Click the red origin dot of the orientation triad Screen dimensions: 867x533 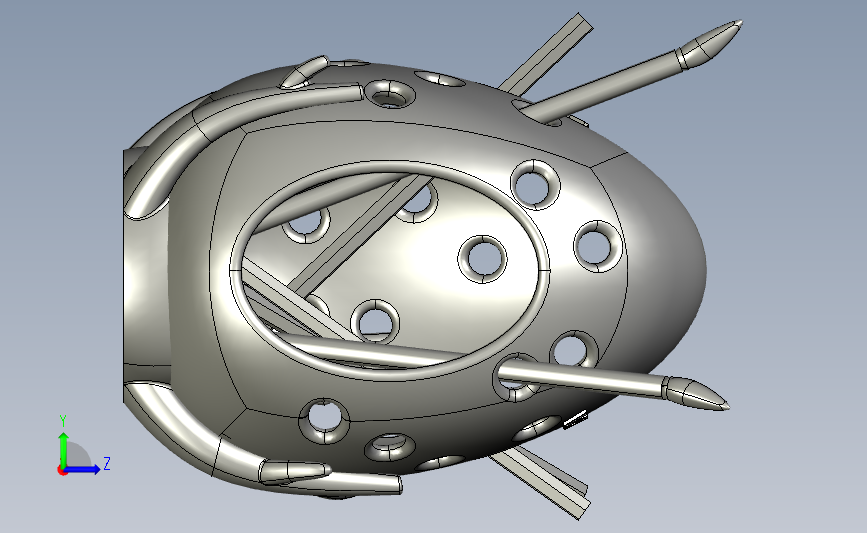(62, 471)
